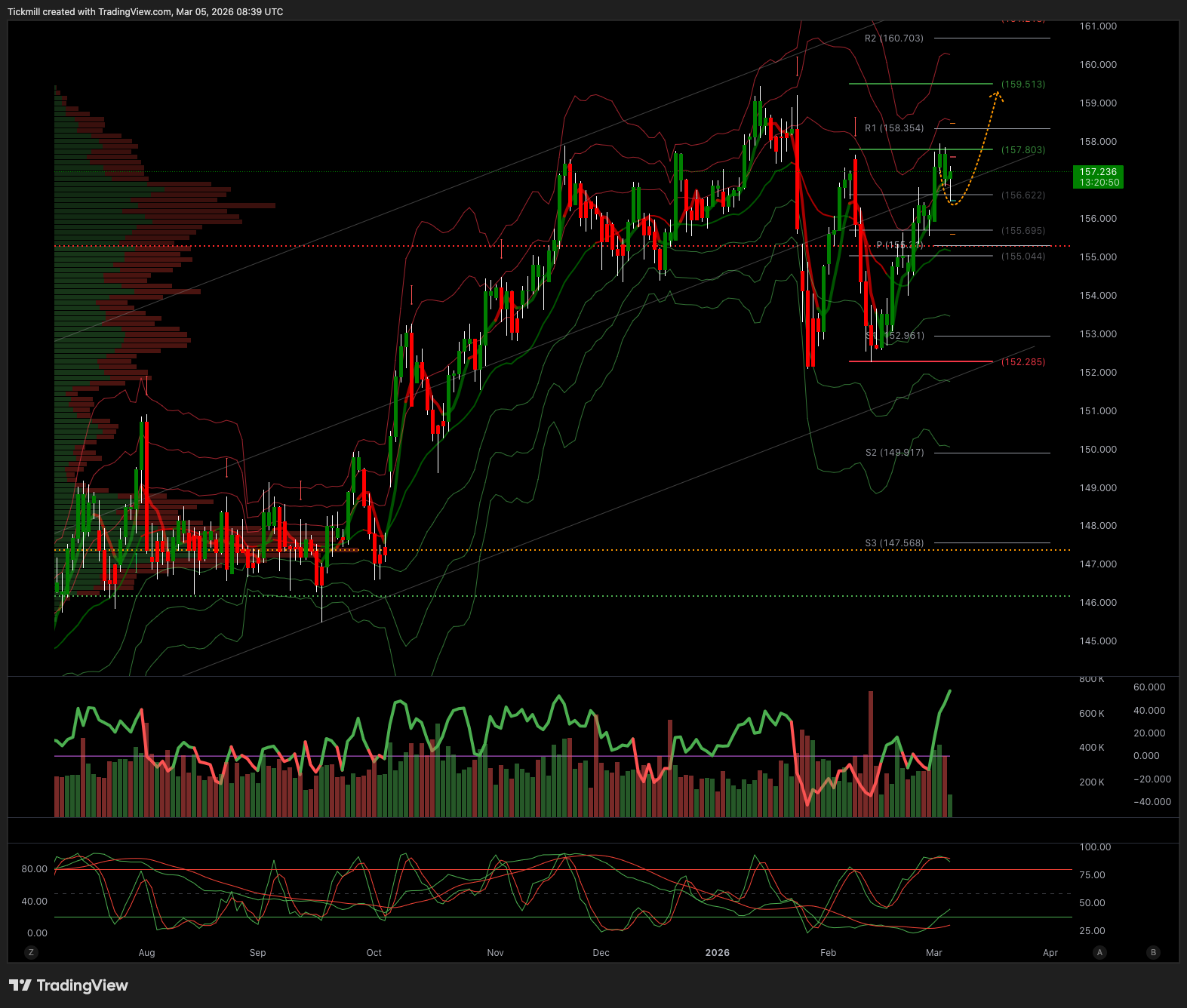Image resolution: width=1187 pixels, height=1008 pixels.
Task: Select the R1 (158.354) pivot label
Action: tap(893, 128)
